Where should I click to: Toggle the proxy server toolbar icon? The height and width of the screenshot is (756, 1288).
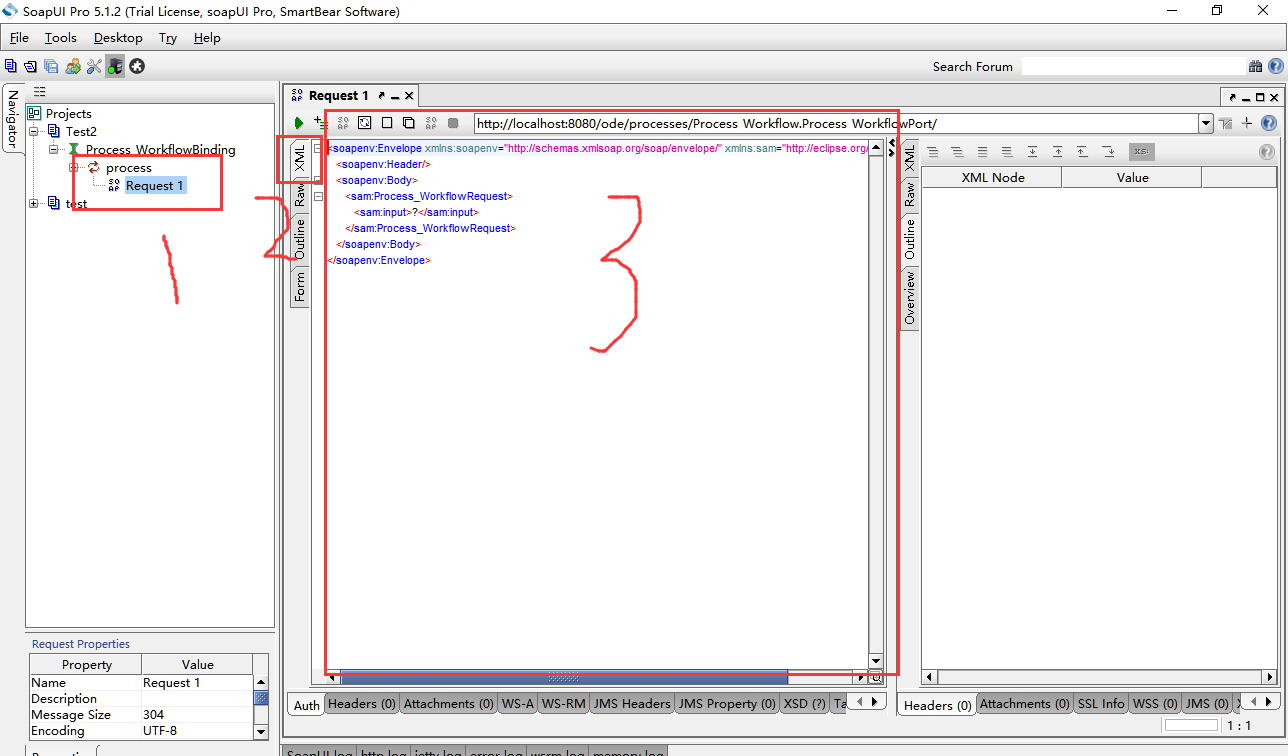(115, 66)
